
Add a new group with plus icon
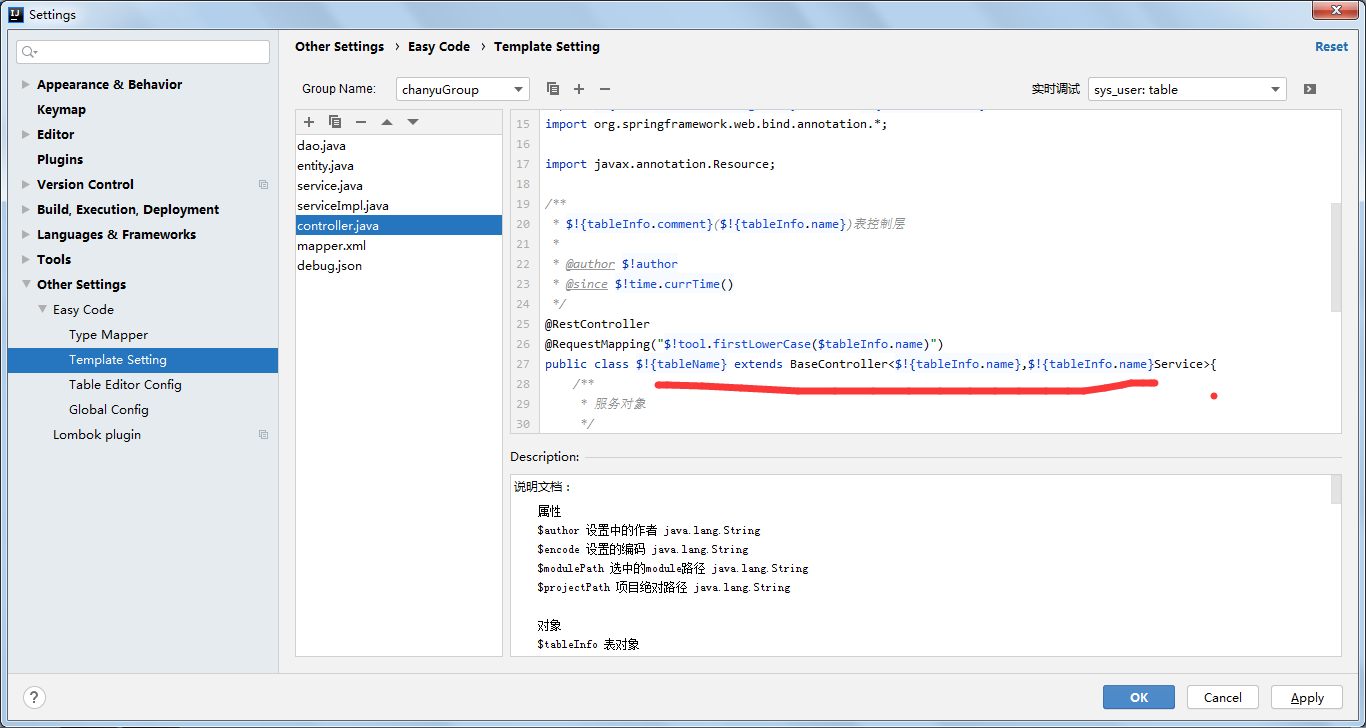(579, 89)
